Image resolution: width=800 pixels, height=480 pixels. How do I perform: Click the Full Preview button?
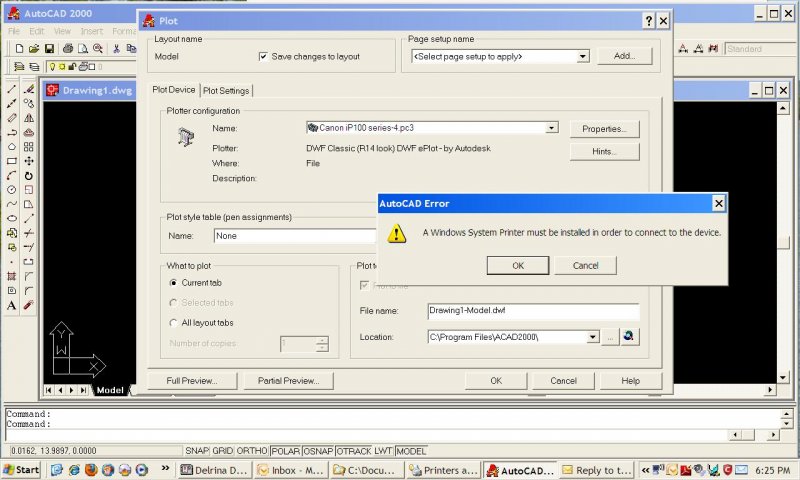coord(192,381)
